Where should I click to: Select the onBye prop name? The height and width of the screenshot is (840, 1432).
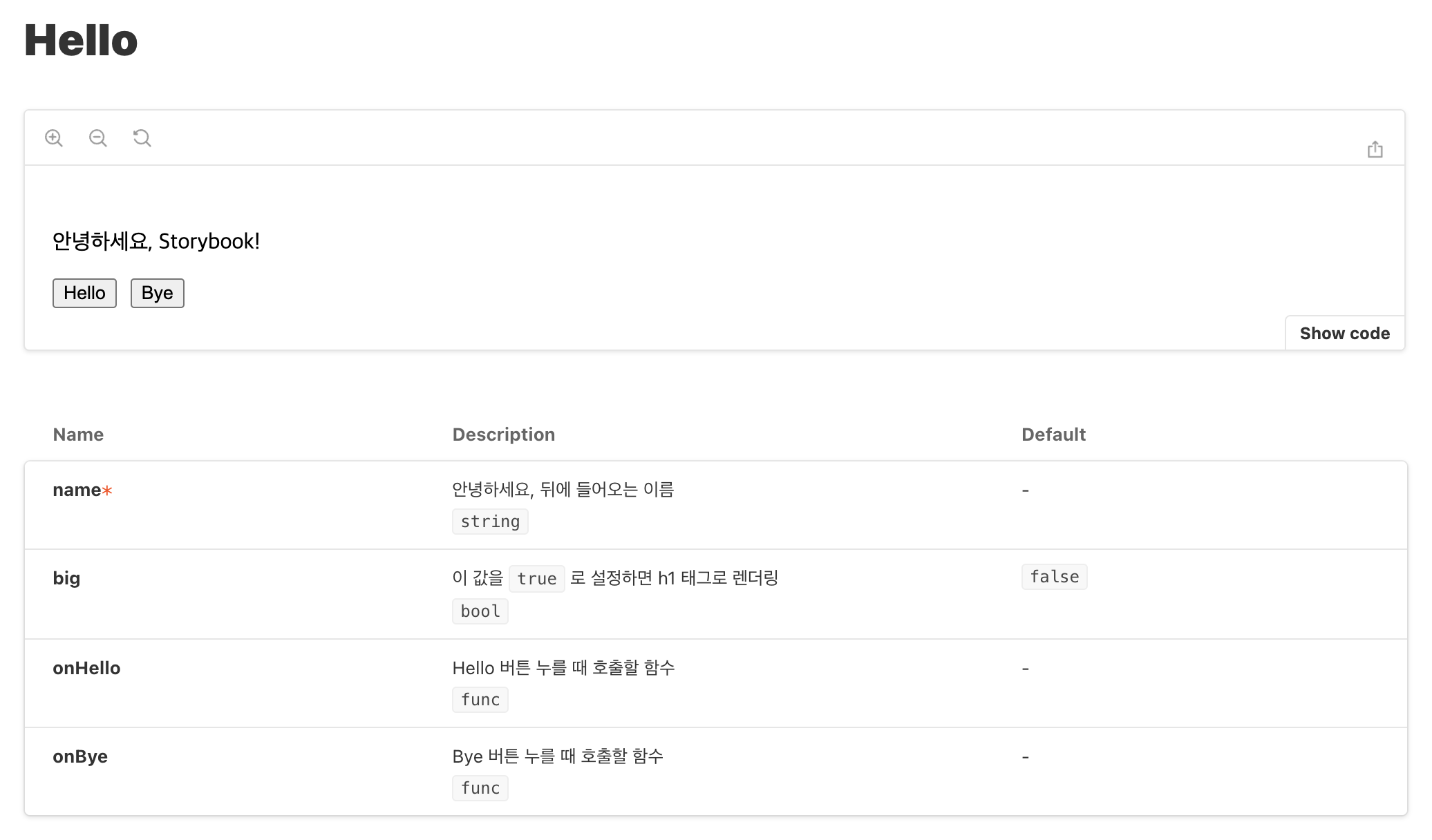tap(80, 756)
